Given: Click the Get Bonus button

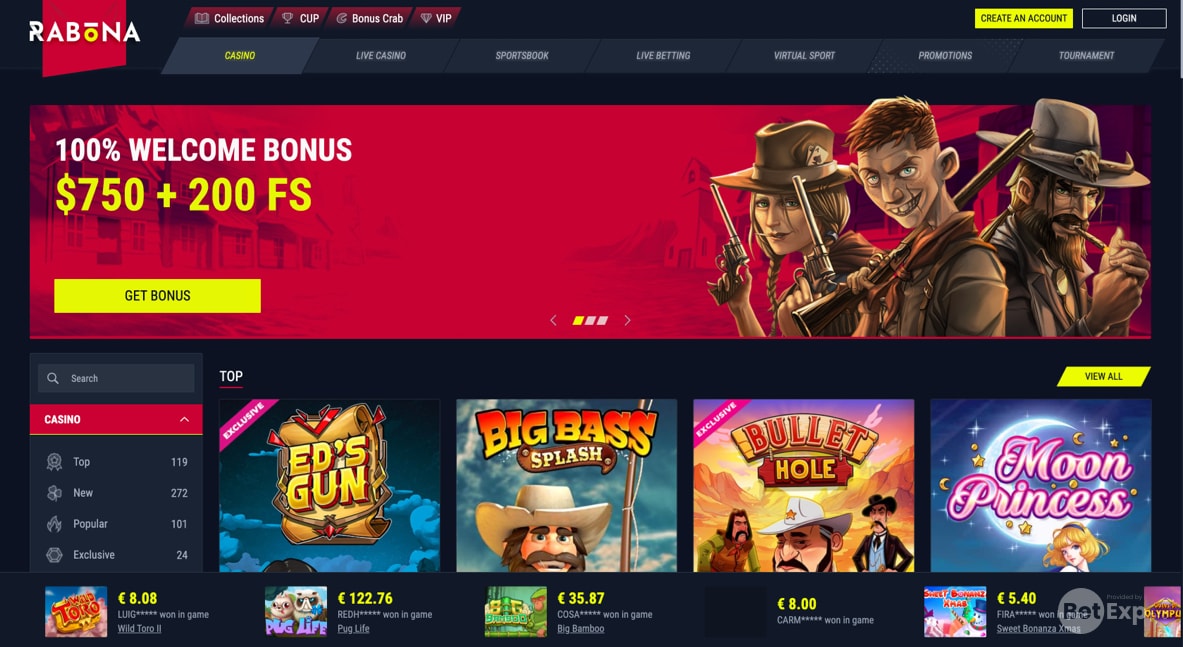Looking at the screenshot, I should (x=158, y=296).
